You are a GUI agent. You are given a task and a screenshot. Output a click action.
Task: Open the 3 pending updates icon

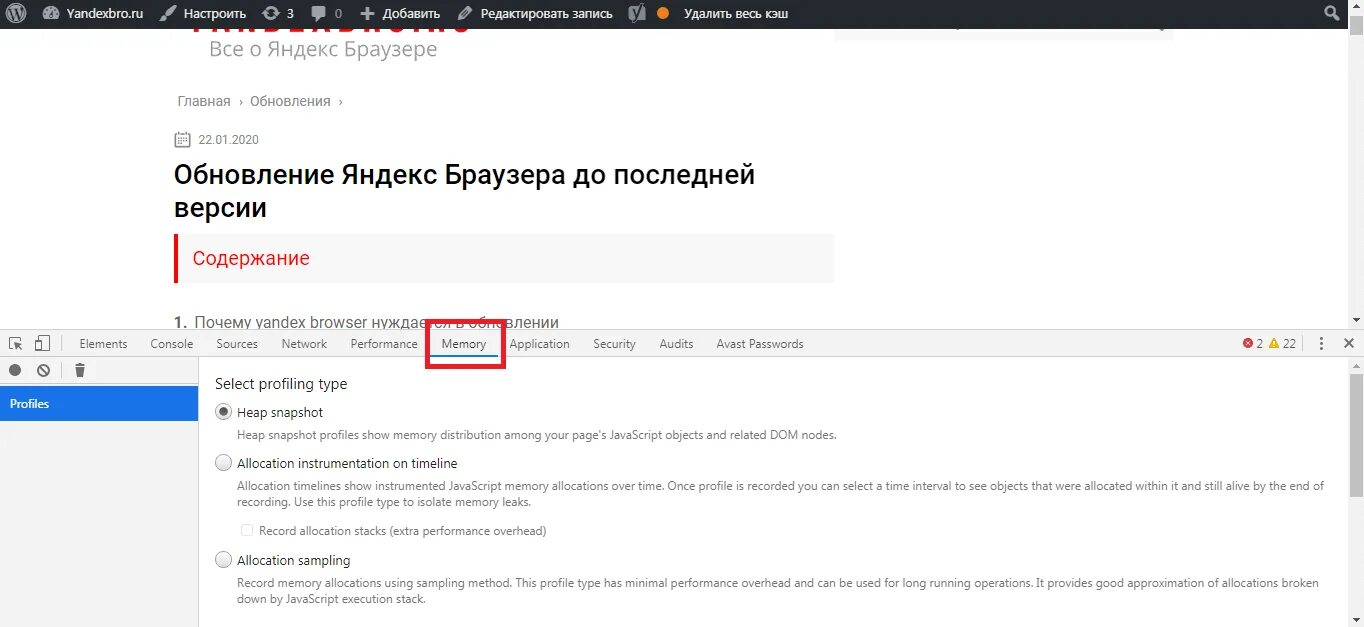click(x=277, y=14)
